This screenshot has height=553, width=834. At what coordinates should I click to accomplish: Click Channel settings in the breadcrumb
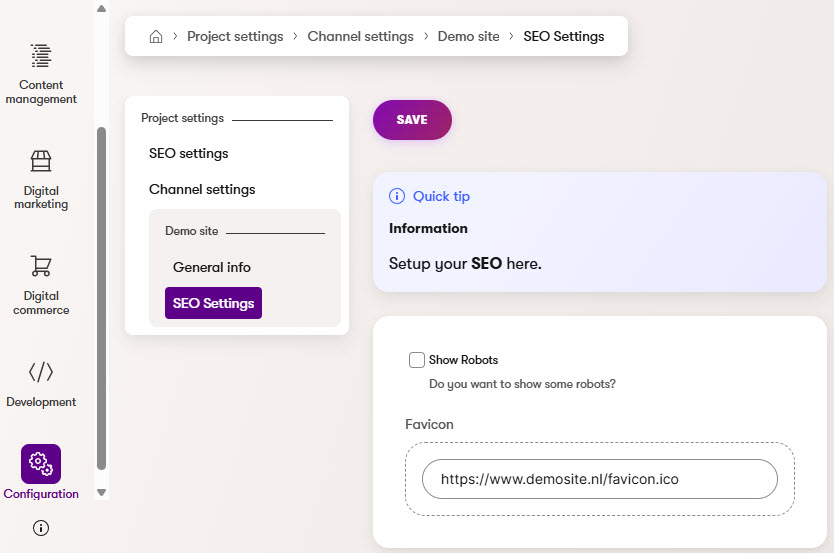tap(360, 36)
